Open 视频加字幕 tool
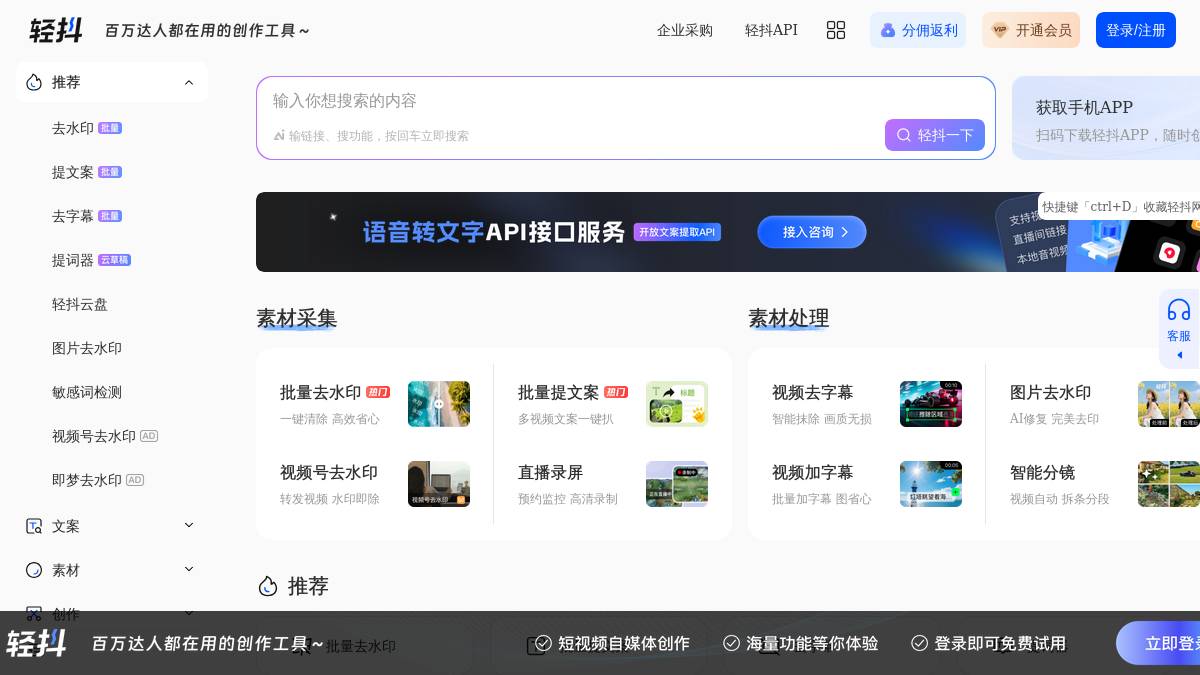Image resolution: width=1200 pixels, height=675 pixels. tap(812, 472)
